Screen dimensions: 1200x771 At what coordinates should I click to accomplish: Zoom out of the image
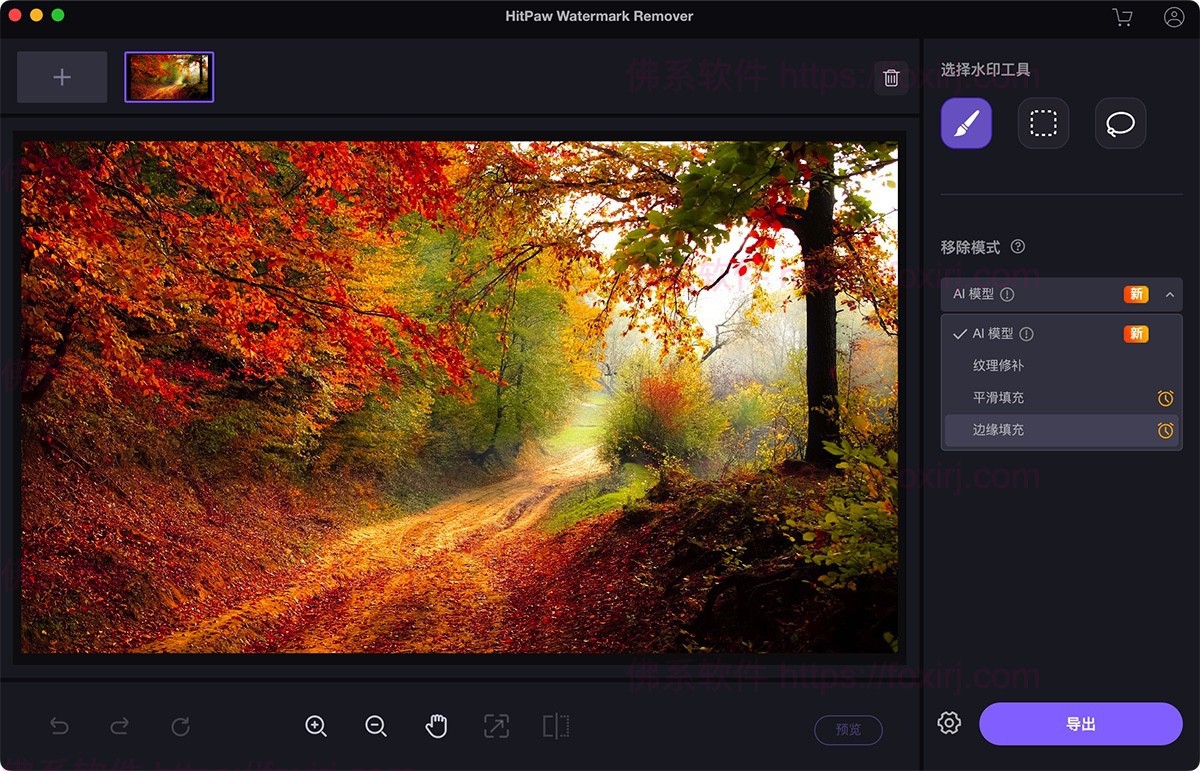(376, 726)
